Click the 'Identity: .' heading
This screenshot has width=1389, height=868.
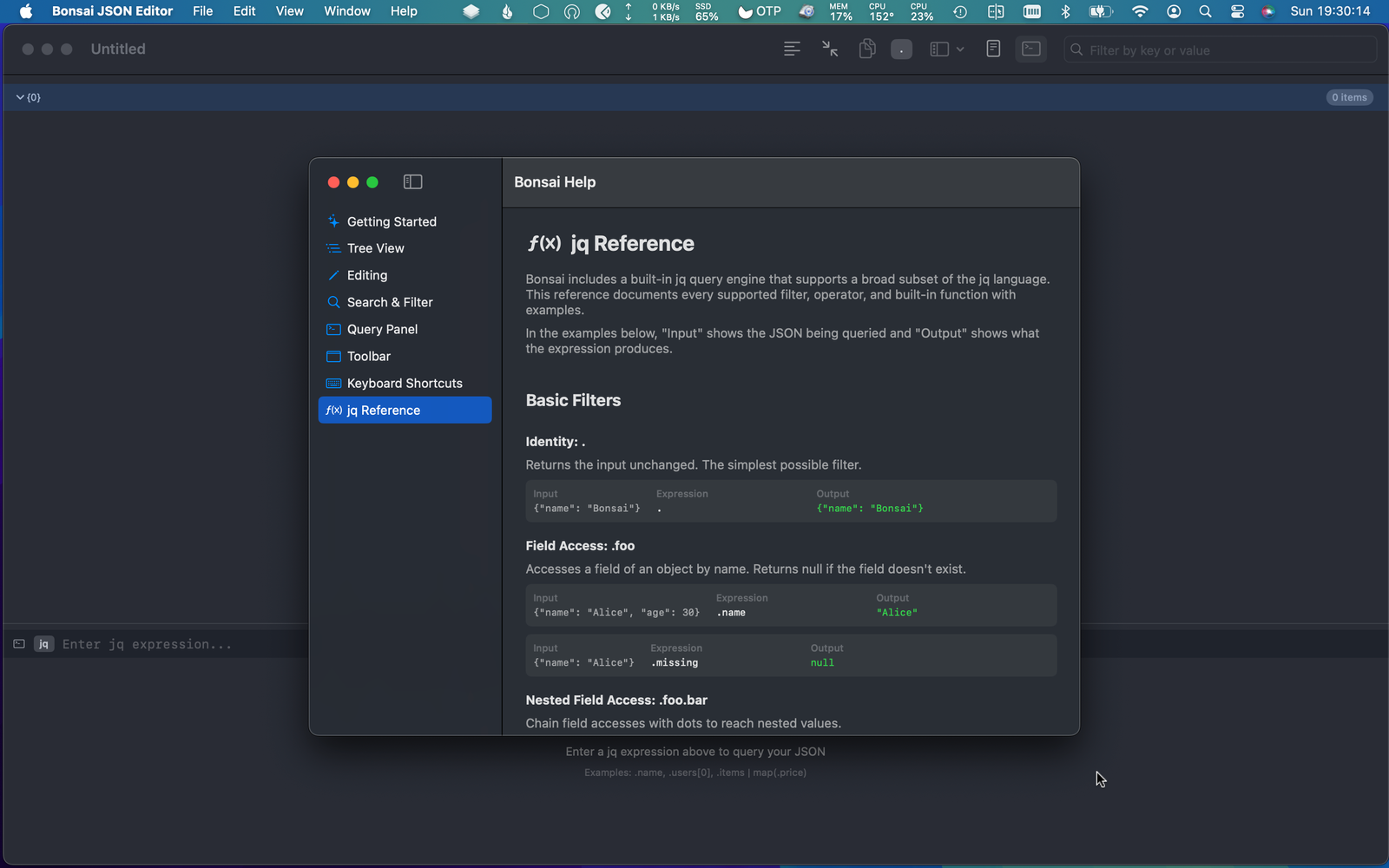click(556, 442)
